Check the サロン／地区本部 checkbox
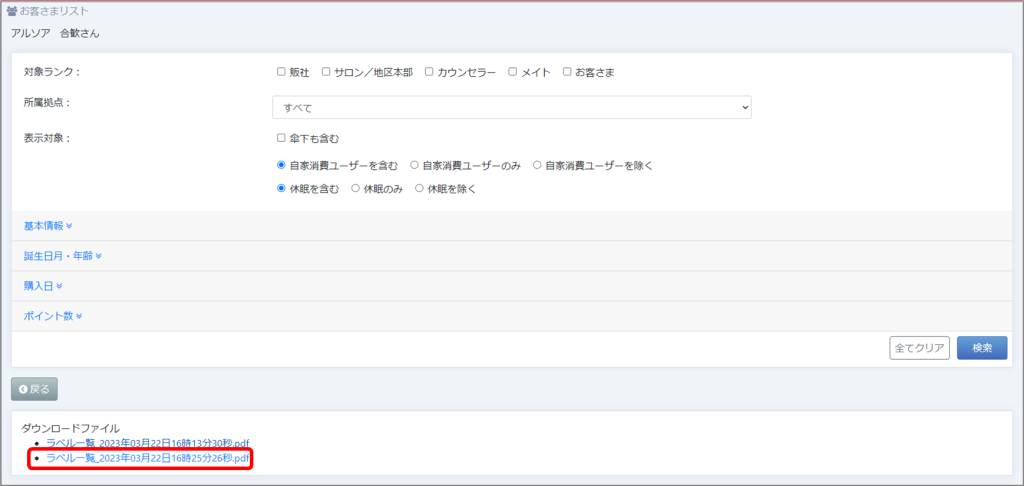 click(326, 72)
